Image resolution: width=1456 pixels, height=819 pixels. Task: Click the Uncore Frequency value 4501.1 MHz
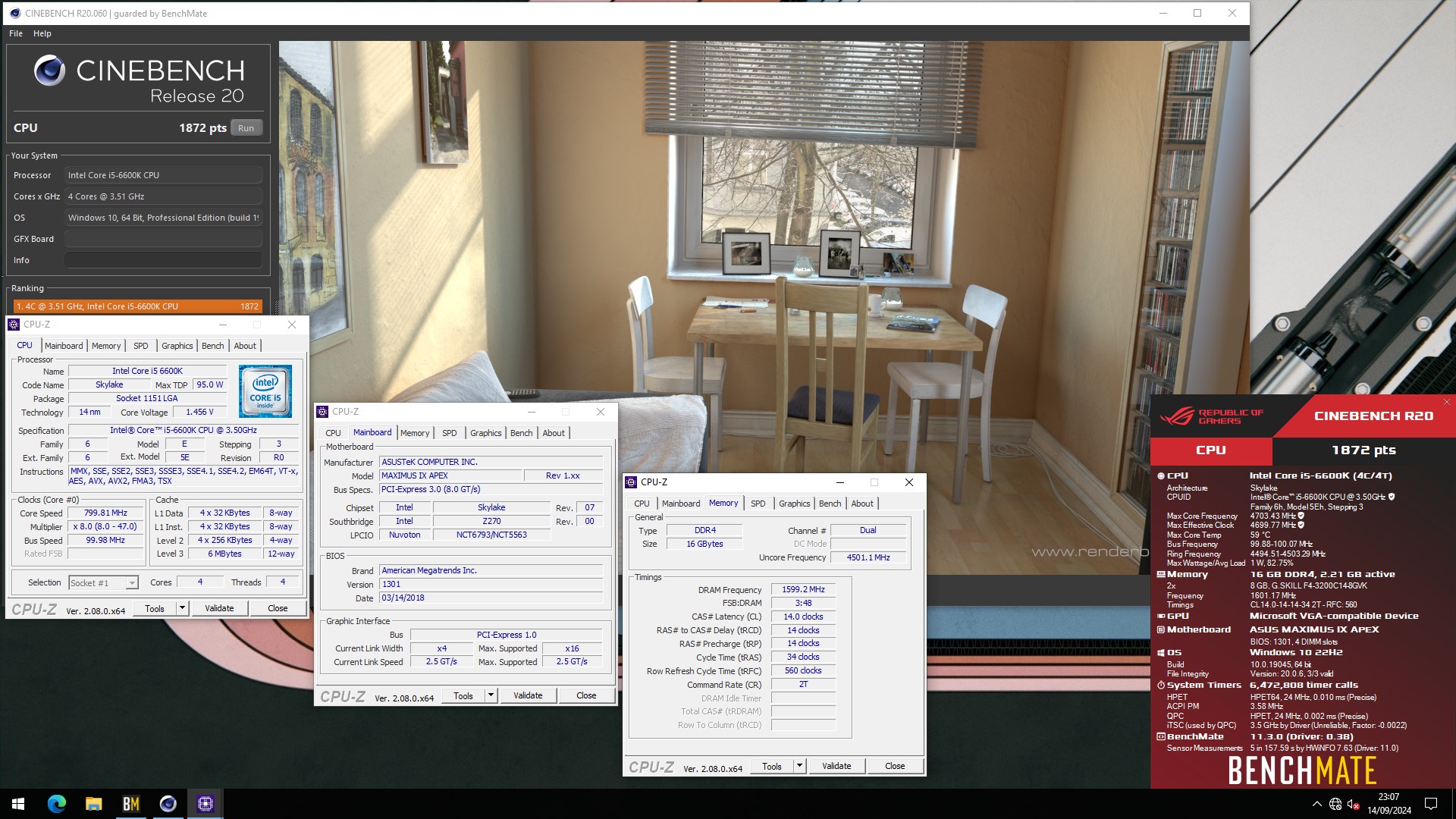click(x=868, y=558)
